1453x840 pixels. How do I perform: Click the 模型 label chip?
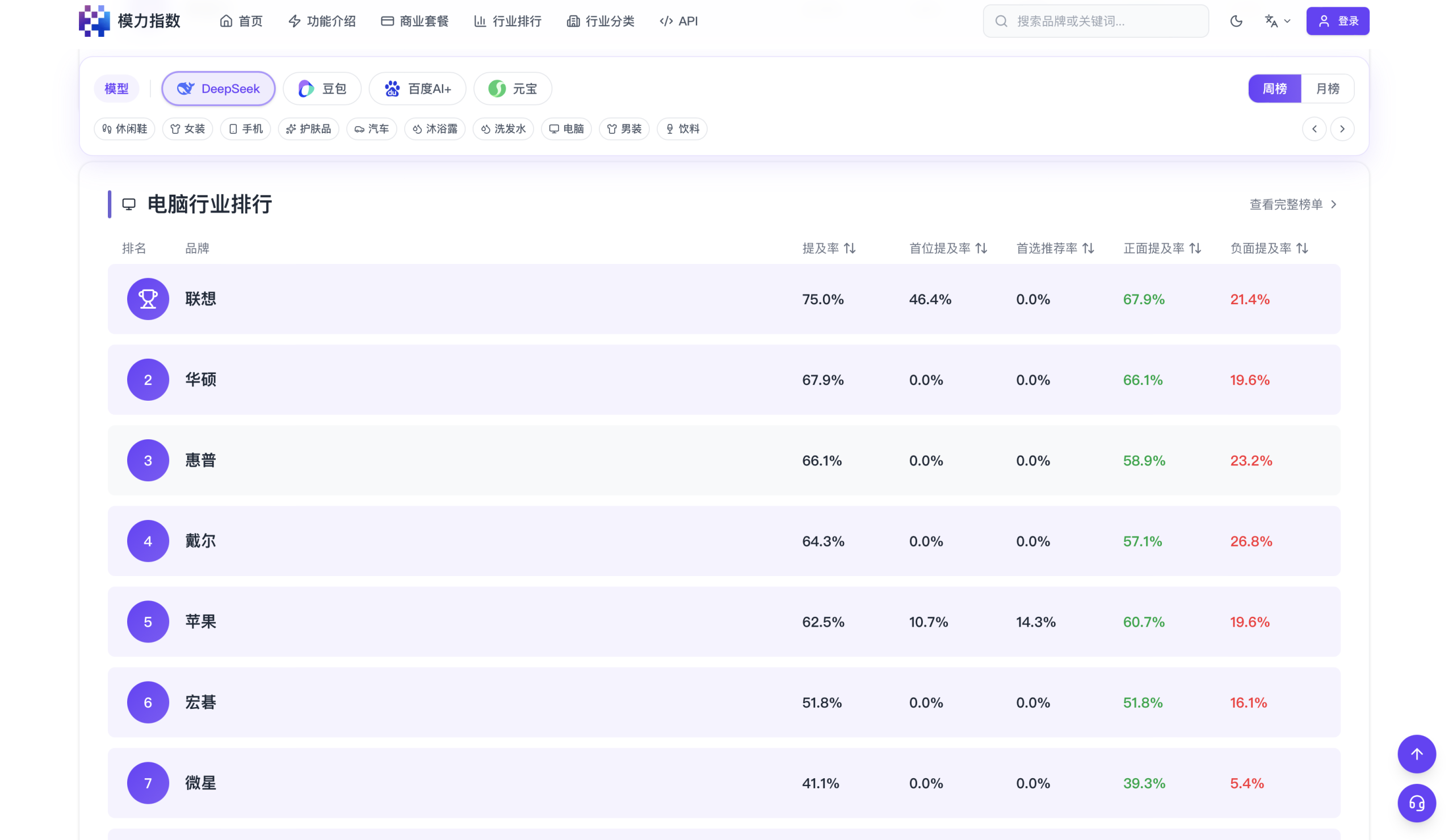click(116, 89)
